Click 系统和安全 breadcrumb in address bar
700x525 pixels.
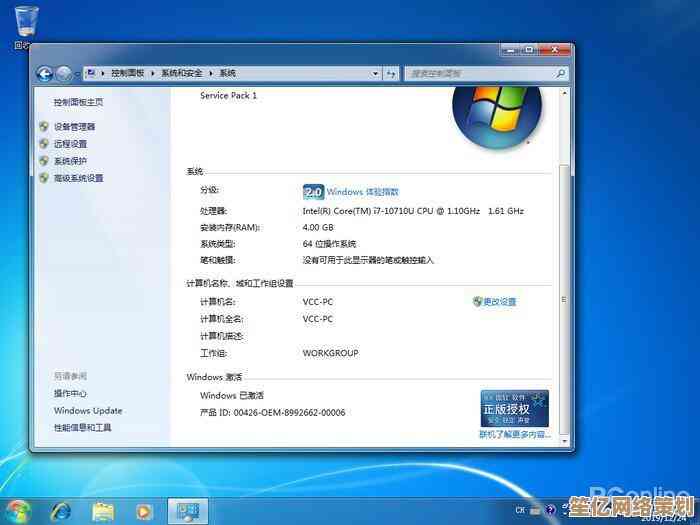(x=181, y=73)
